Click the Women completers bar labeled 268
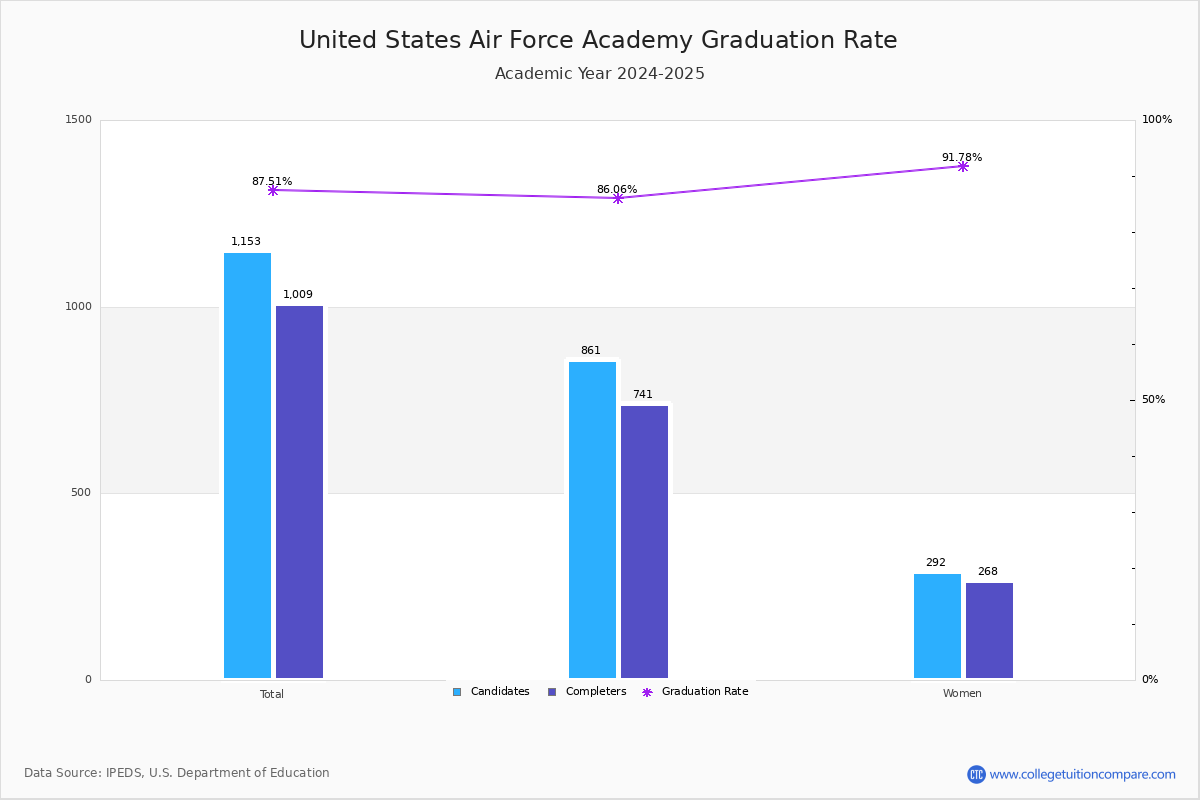1200x800 pixels. (x=989, y=630)
